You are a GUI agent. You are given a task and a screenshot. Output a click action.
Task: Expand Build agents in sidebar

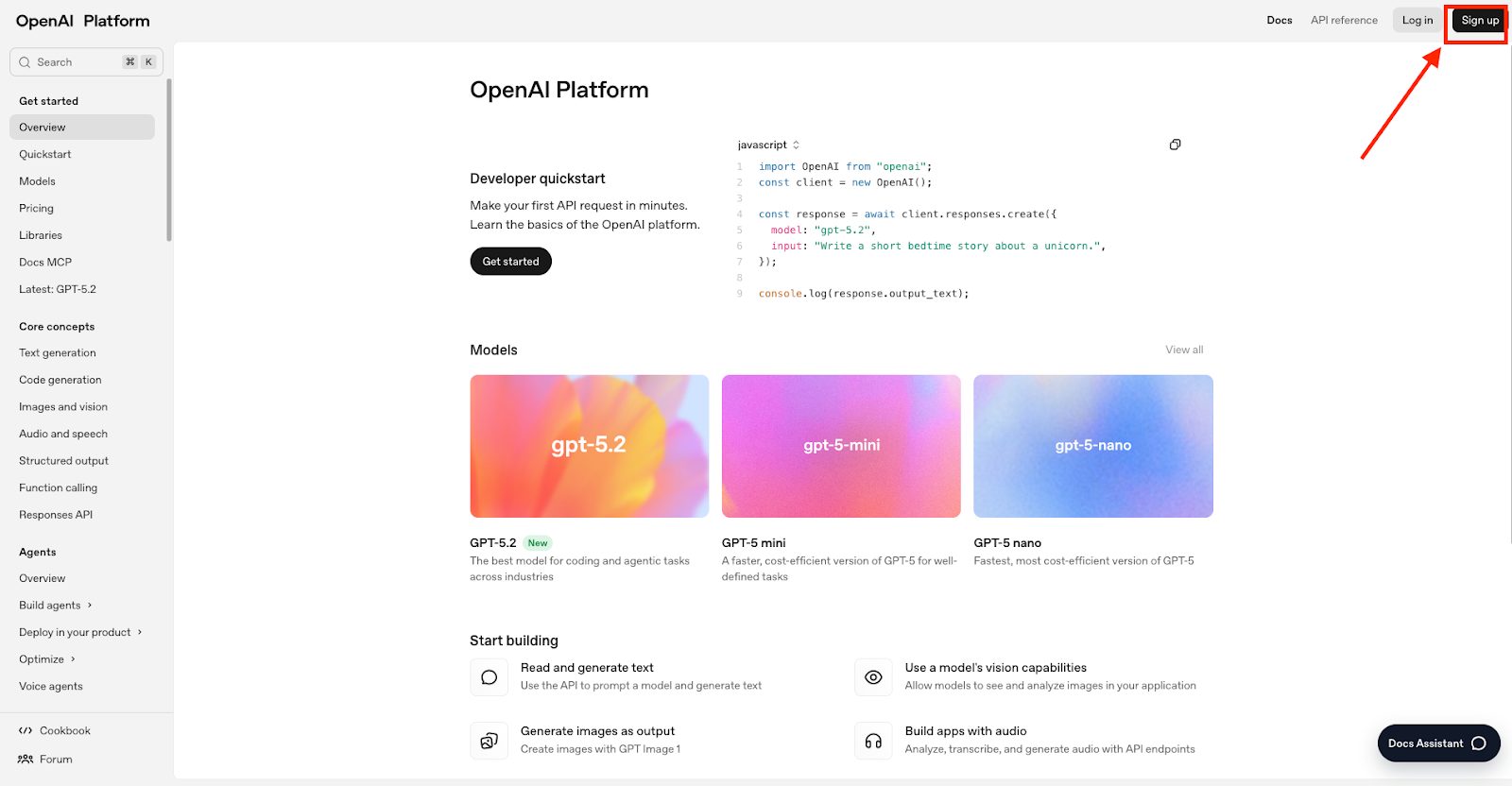coord(56,606)
